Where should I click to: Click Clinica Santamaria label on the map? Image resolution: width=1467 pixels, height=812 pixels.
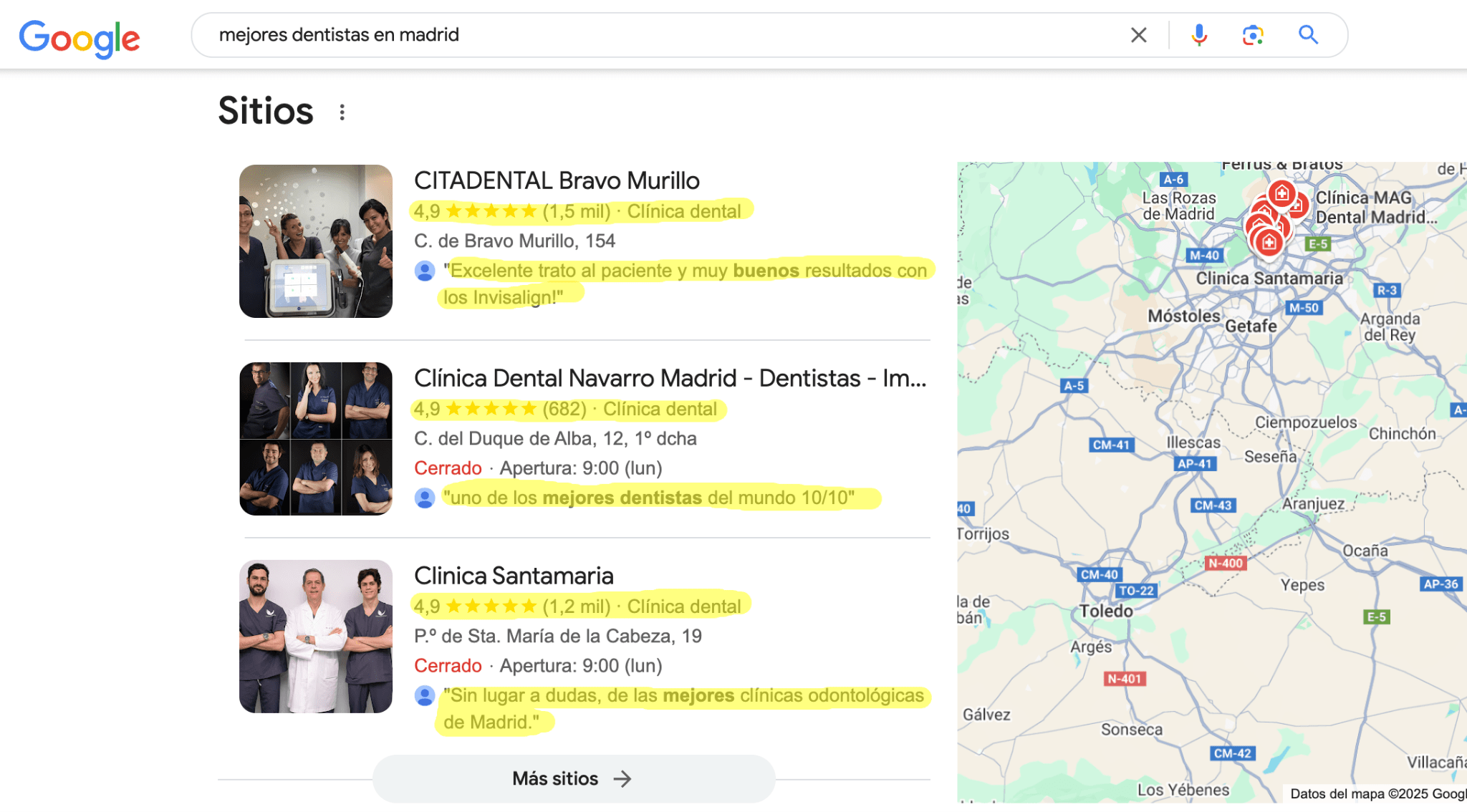[x=1269, y=279]
